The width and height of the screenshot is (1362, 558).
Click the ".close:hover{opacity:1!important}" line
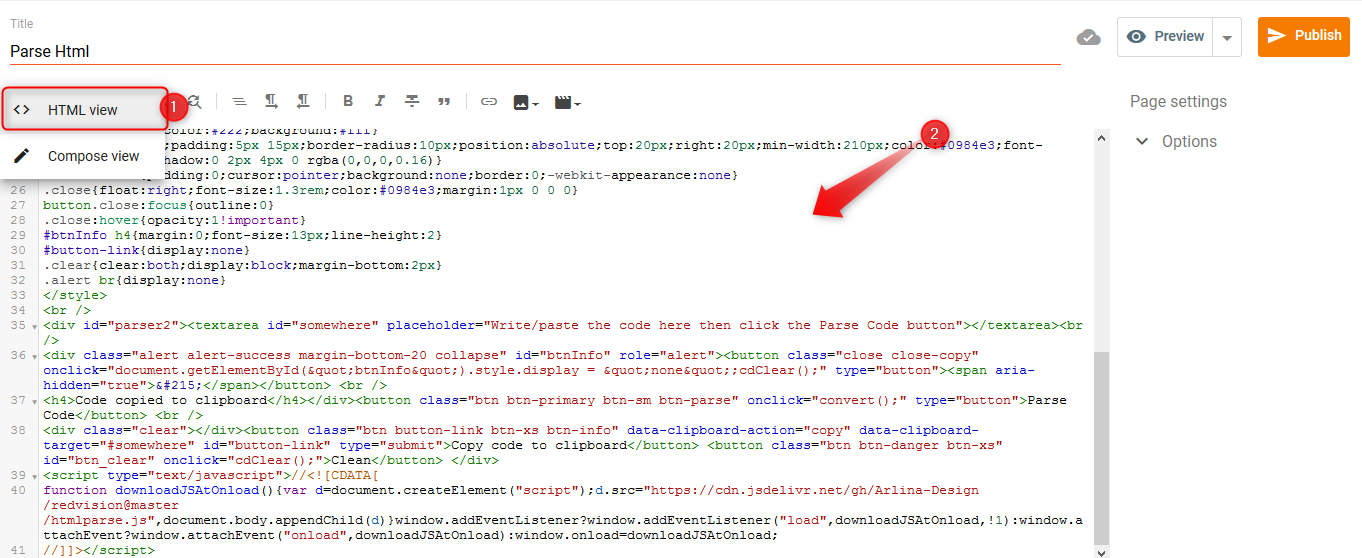(175, 220)
